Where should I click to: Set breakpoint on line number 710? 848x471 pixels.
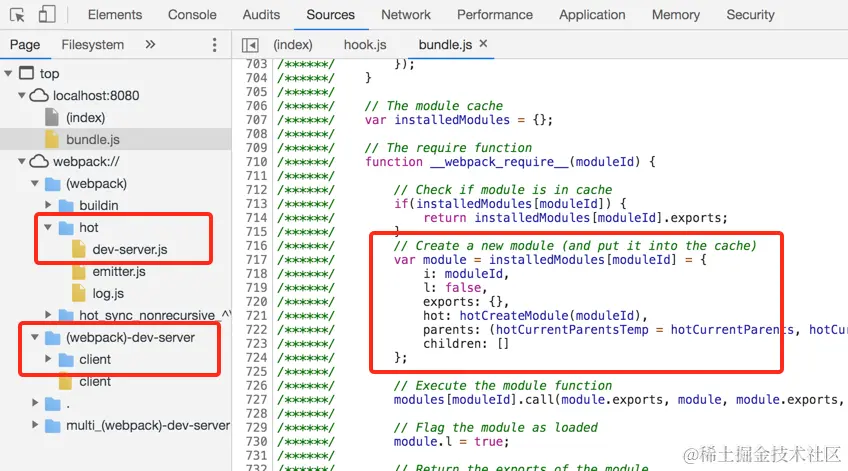(x=256, y=162)
